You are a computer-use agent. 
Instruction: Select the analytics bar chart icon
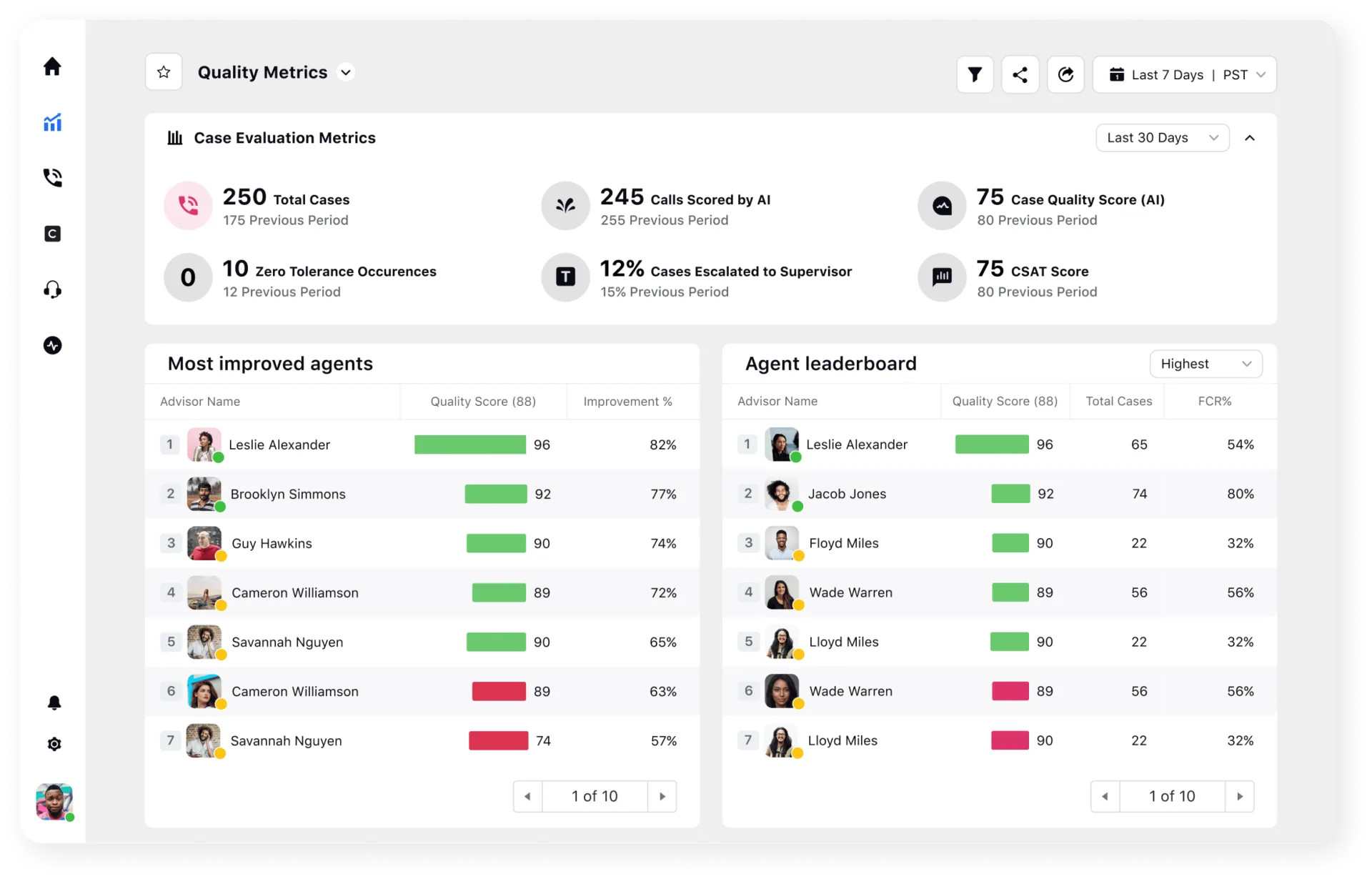point(53,122)
